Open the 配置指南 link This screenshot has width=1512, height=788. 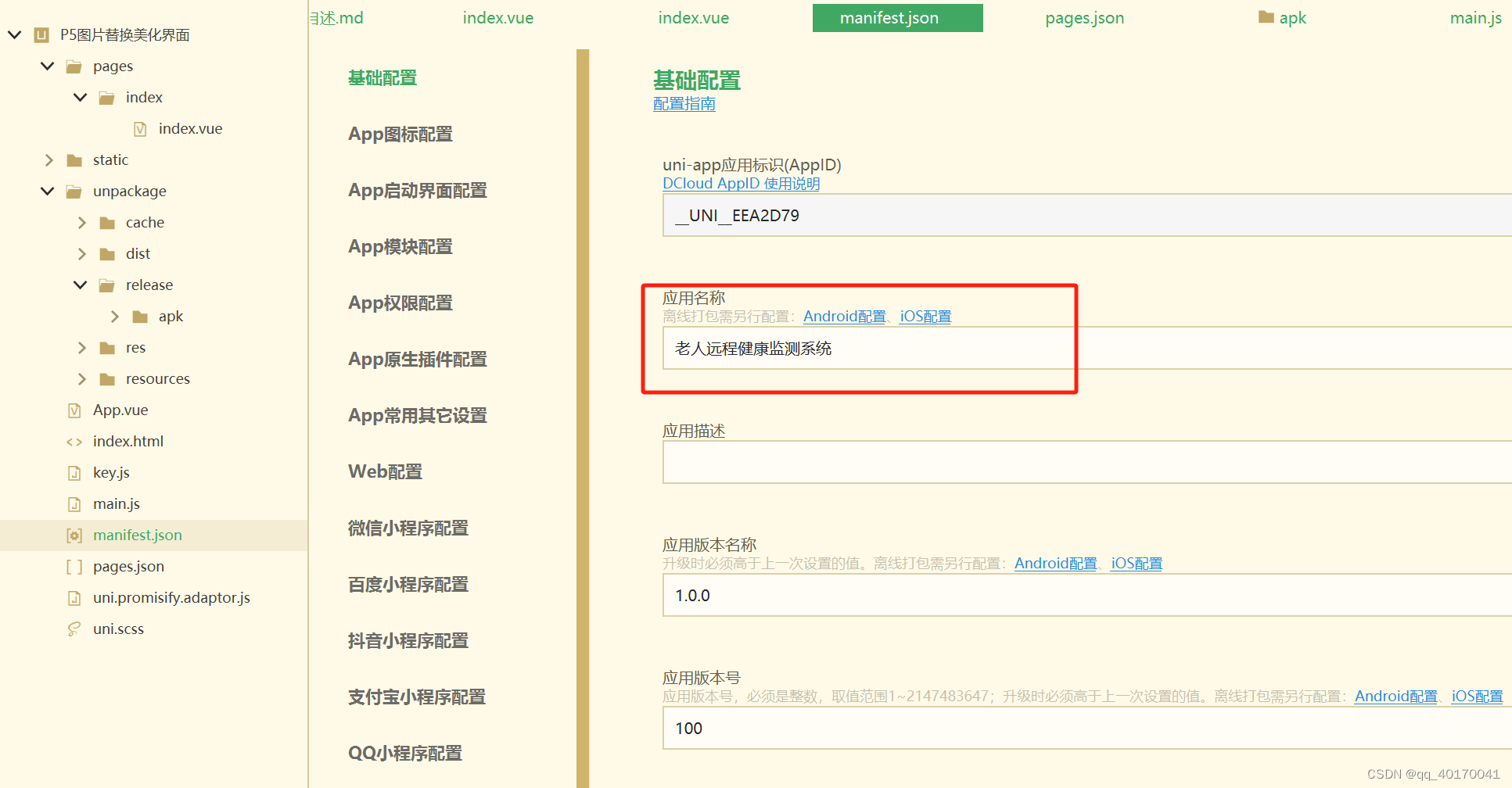point(684,104)
